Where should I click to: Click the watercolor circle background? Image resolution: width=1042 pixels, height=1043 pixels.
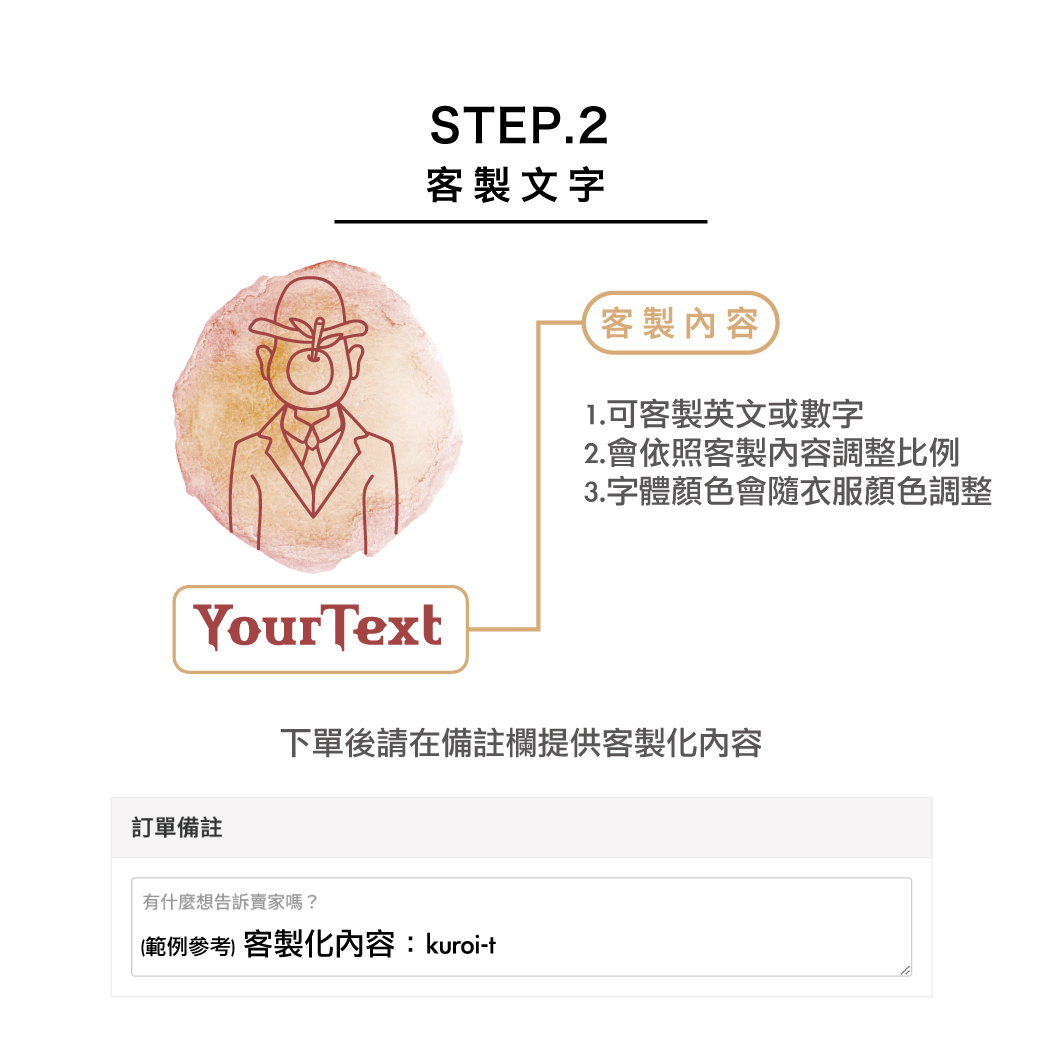[317, 415]
